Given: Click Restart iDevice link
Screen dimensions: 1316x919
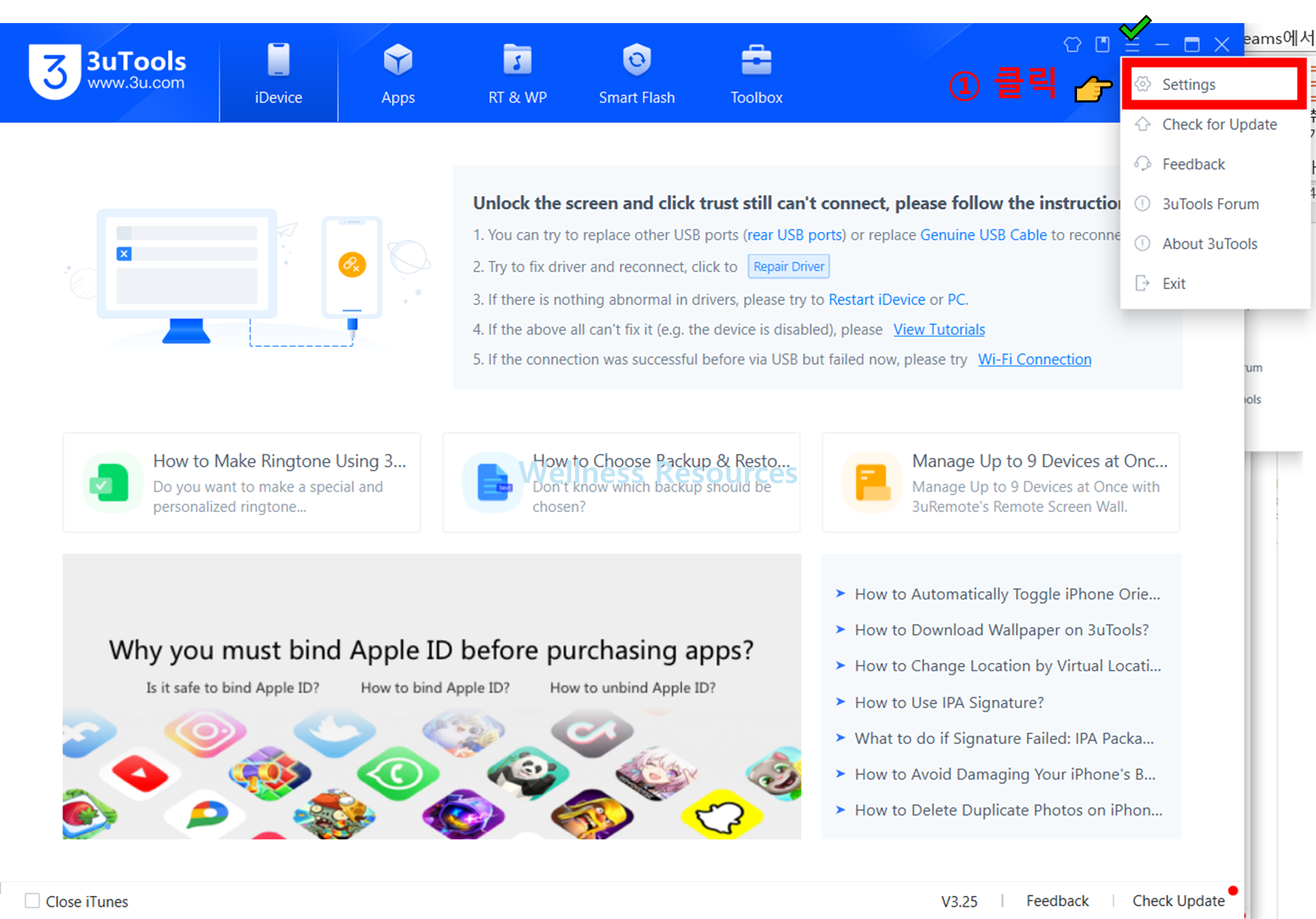Looking at the screenshot, I should coord(876,299).
